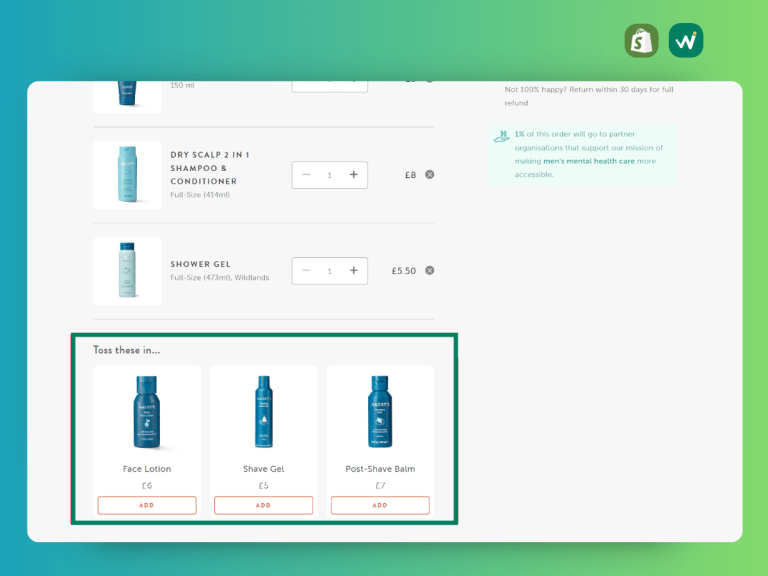The width and height of the screenshot is (768, 576).
Task: Remove Dry Scalp 2 in 1 Shampoo item
Action: point(430,174)
